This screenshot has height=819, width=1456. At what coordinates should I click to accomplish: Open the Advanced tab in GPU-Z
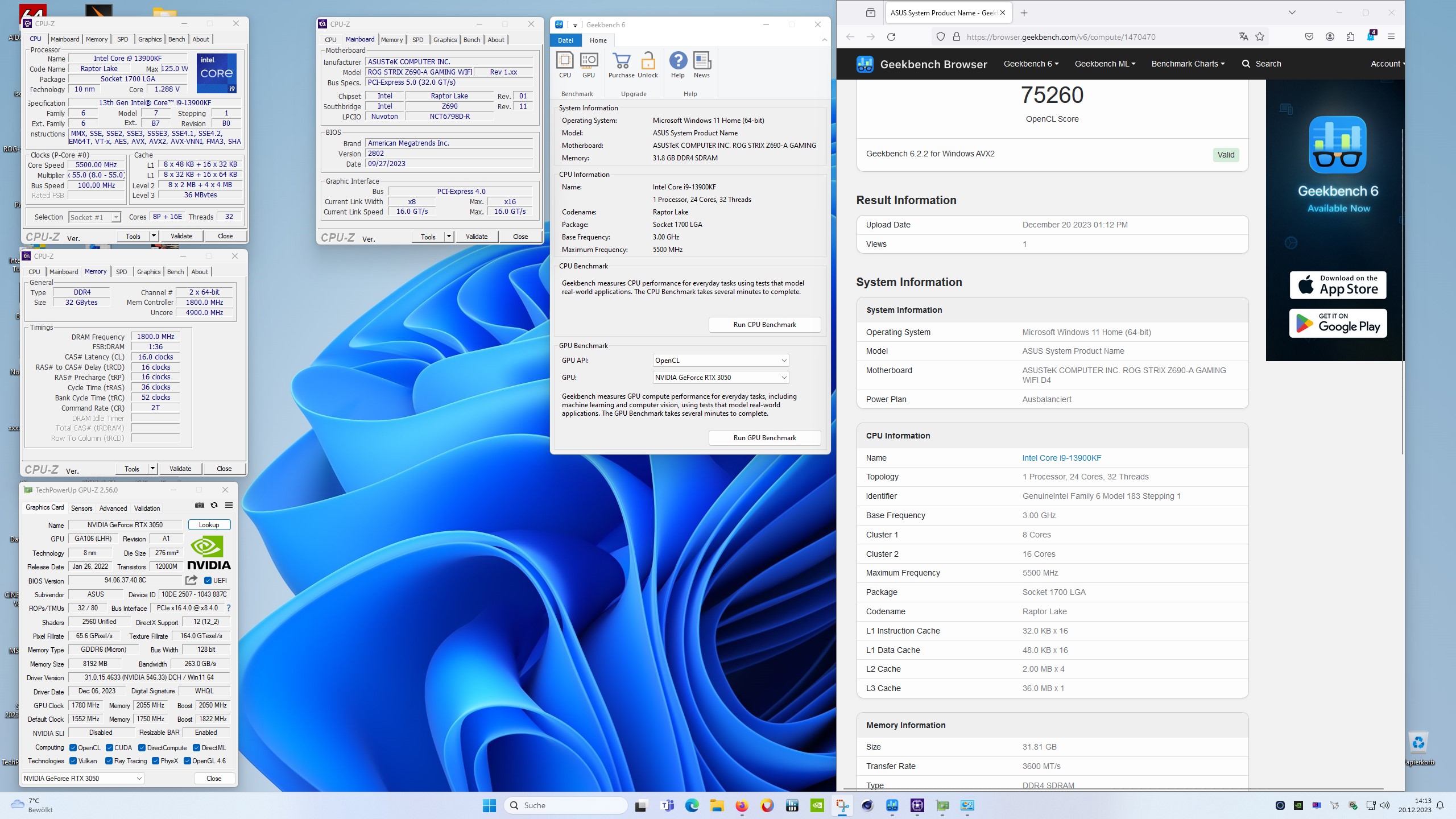tap(113, 508)
